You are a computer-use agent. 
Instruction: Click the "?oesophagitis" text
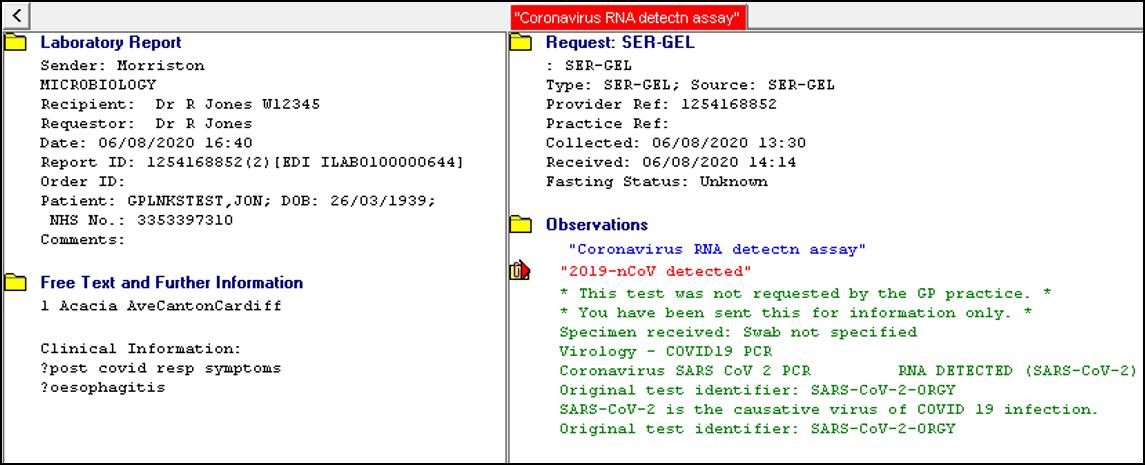103,387
